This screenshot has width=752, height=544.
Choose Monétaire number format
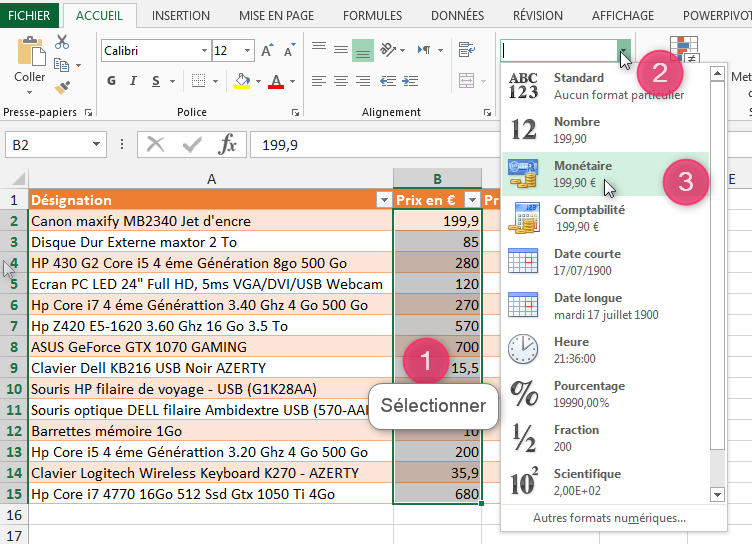click(x=605, y=174)
